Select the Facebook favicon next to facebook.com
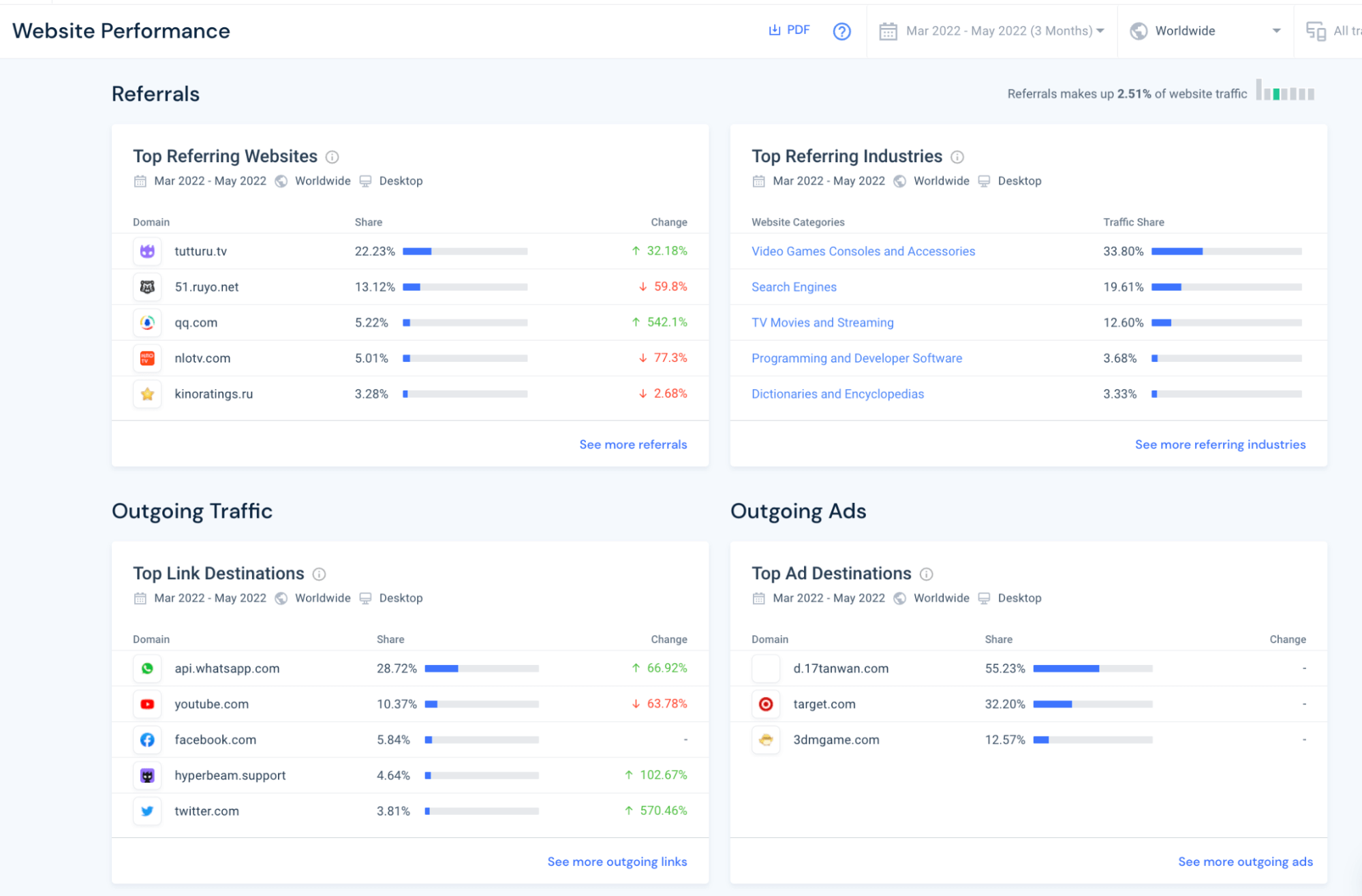 pyautogui.click(x=147, y=739)
